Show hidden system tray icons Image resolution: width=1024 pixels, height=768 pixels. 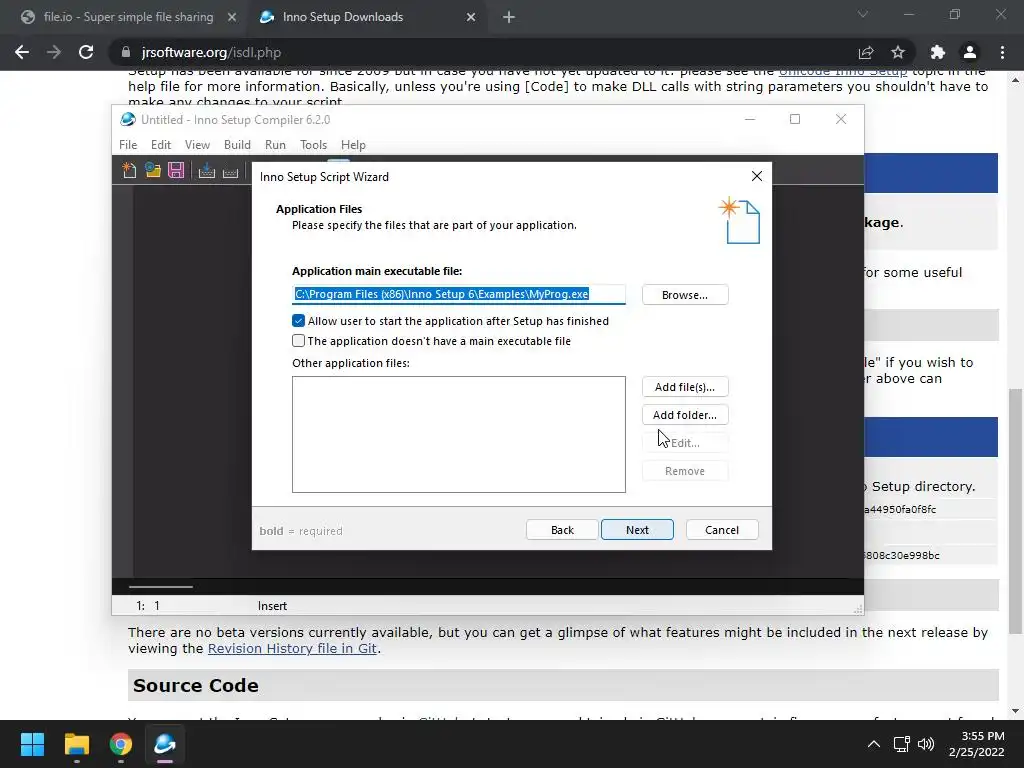click(x=873, y=744)
